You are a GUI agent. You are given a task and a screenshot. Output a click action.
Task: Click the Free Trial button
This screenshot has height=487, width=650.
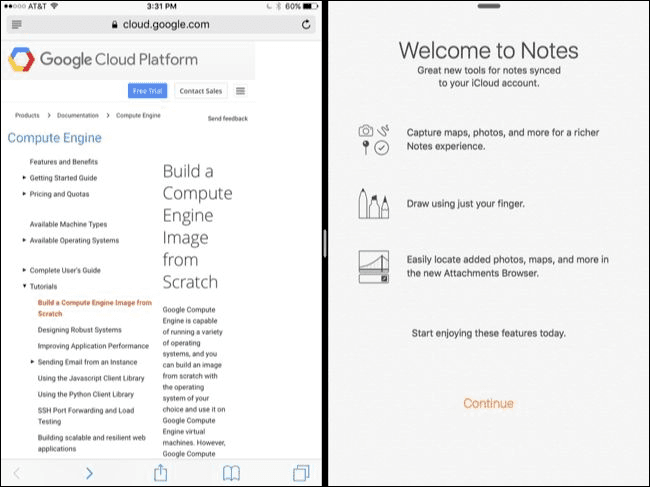148,91
